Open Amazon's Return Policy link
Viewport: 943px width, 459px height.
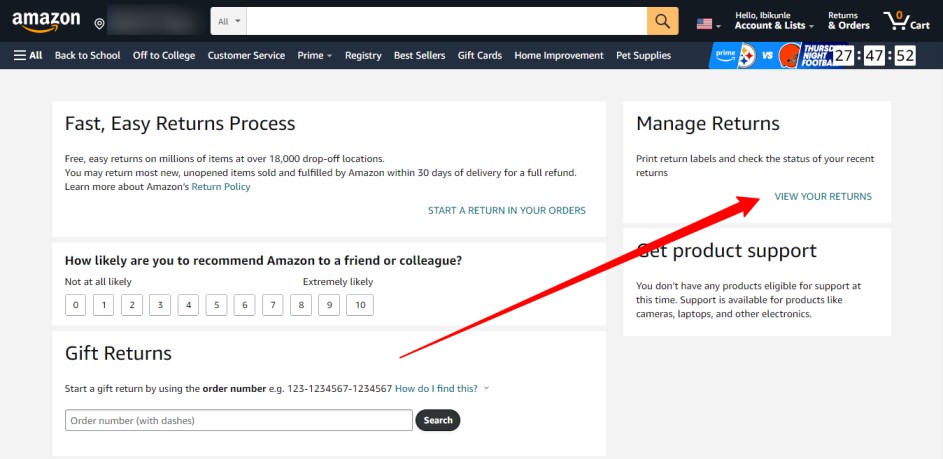(221, 187)
